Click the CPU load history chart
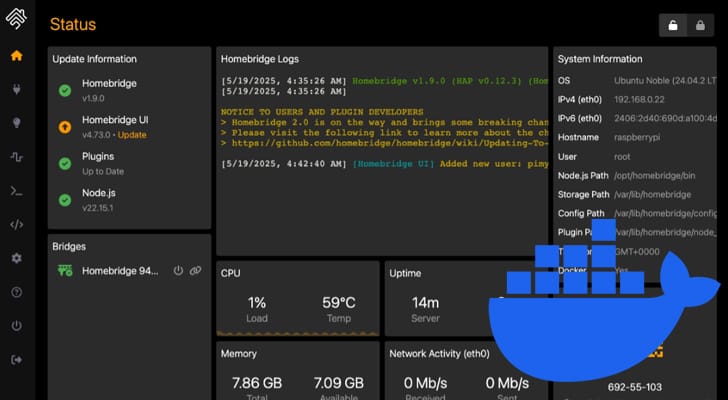 tap(298, 333)
